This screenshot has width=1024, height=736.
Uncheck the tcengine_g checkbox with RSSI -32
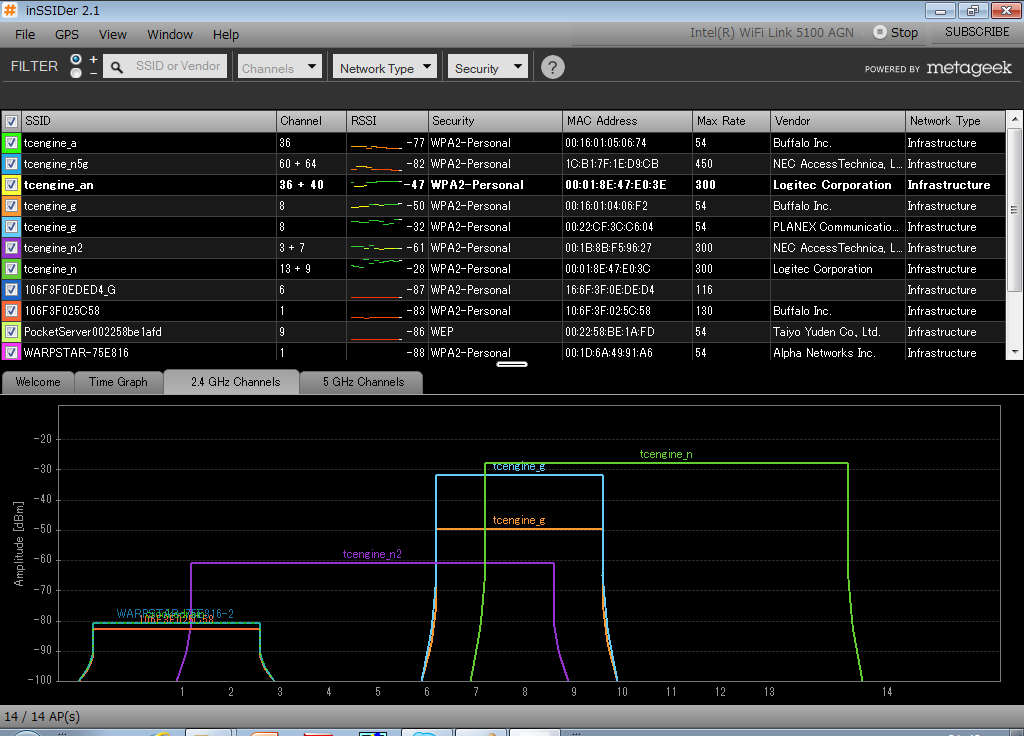[x=11, y=227]
